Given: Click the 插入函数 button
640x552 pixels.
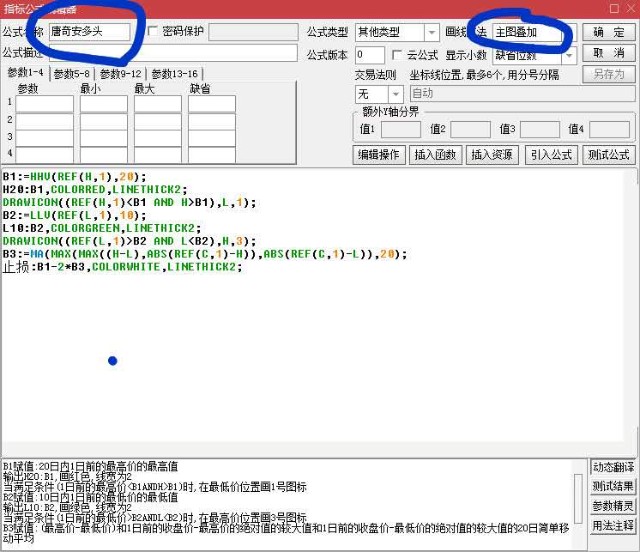Looking at the screenshot, I should coord(435,155).
